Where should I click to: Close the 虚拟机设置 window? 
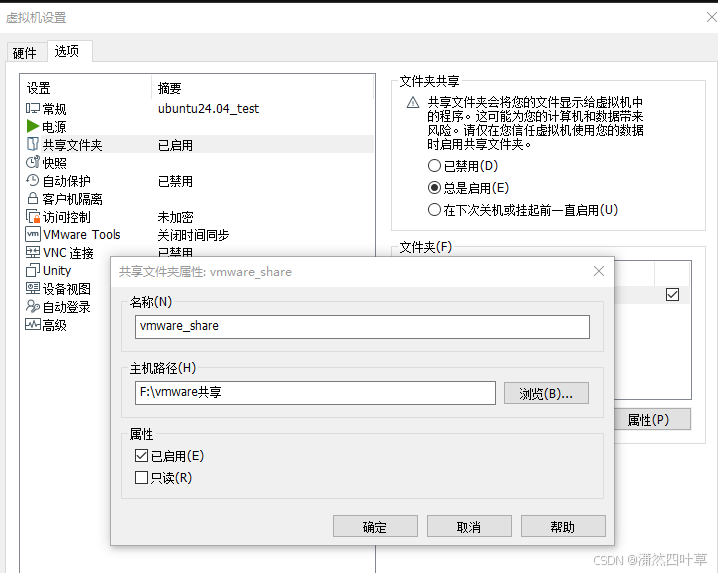[712, 17]
